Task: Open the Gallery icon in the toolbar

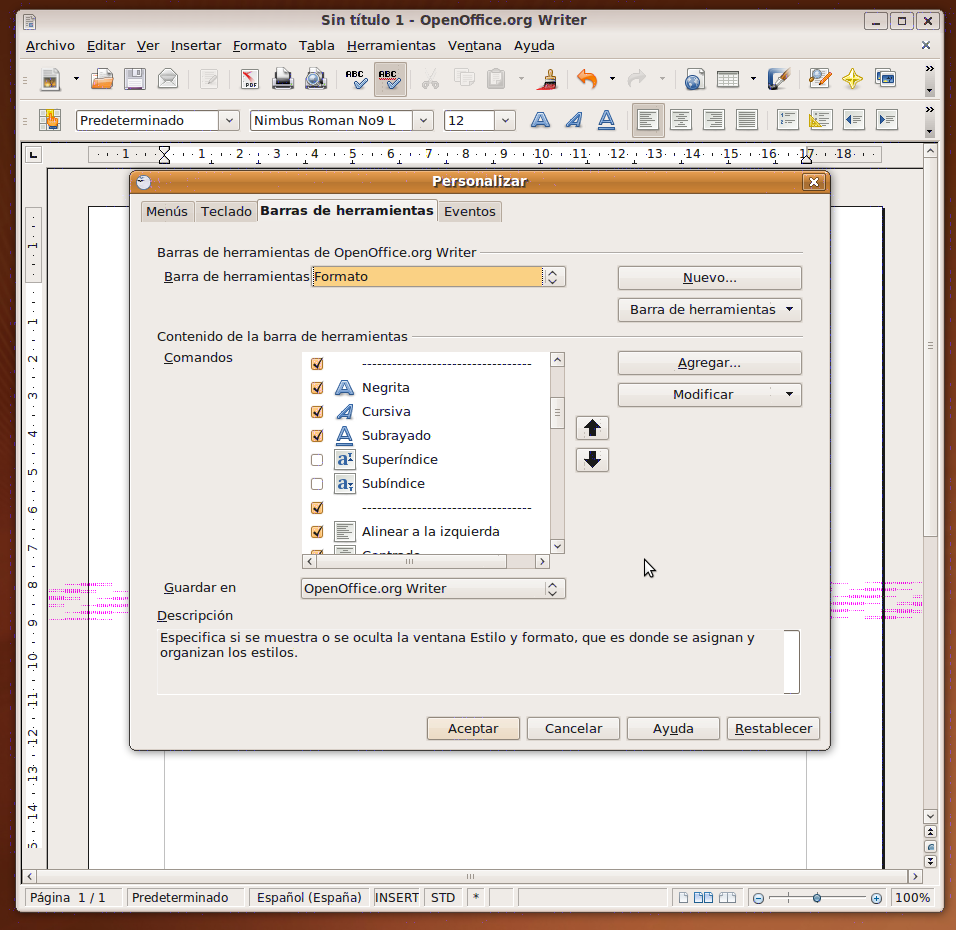Action: click(x=885, y=79)
